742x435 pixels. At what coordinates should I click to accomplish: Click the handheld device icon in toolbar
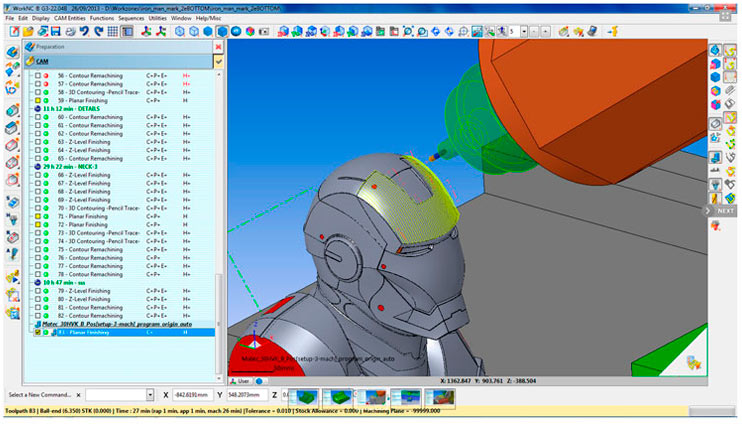[592, 31]
